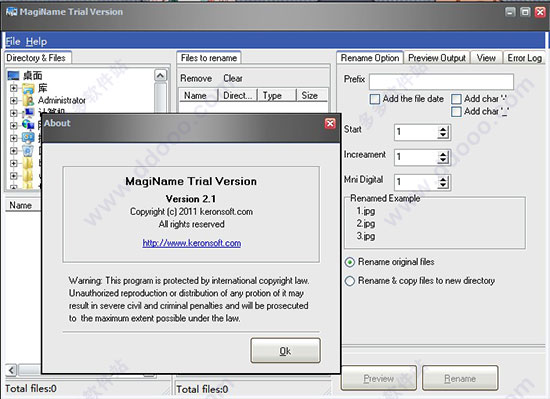Select 'Rename & copy files to new directory'
This screenshot has width=550, height=399.
(350, 281)
